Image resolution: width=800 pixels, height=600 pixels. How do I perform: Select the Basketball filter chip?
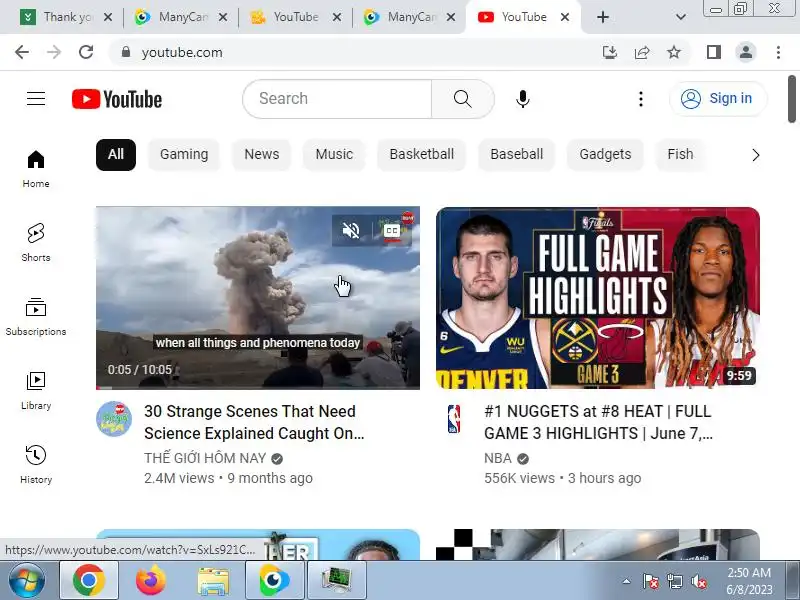click(x=421, y=155)
